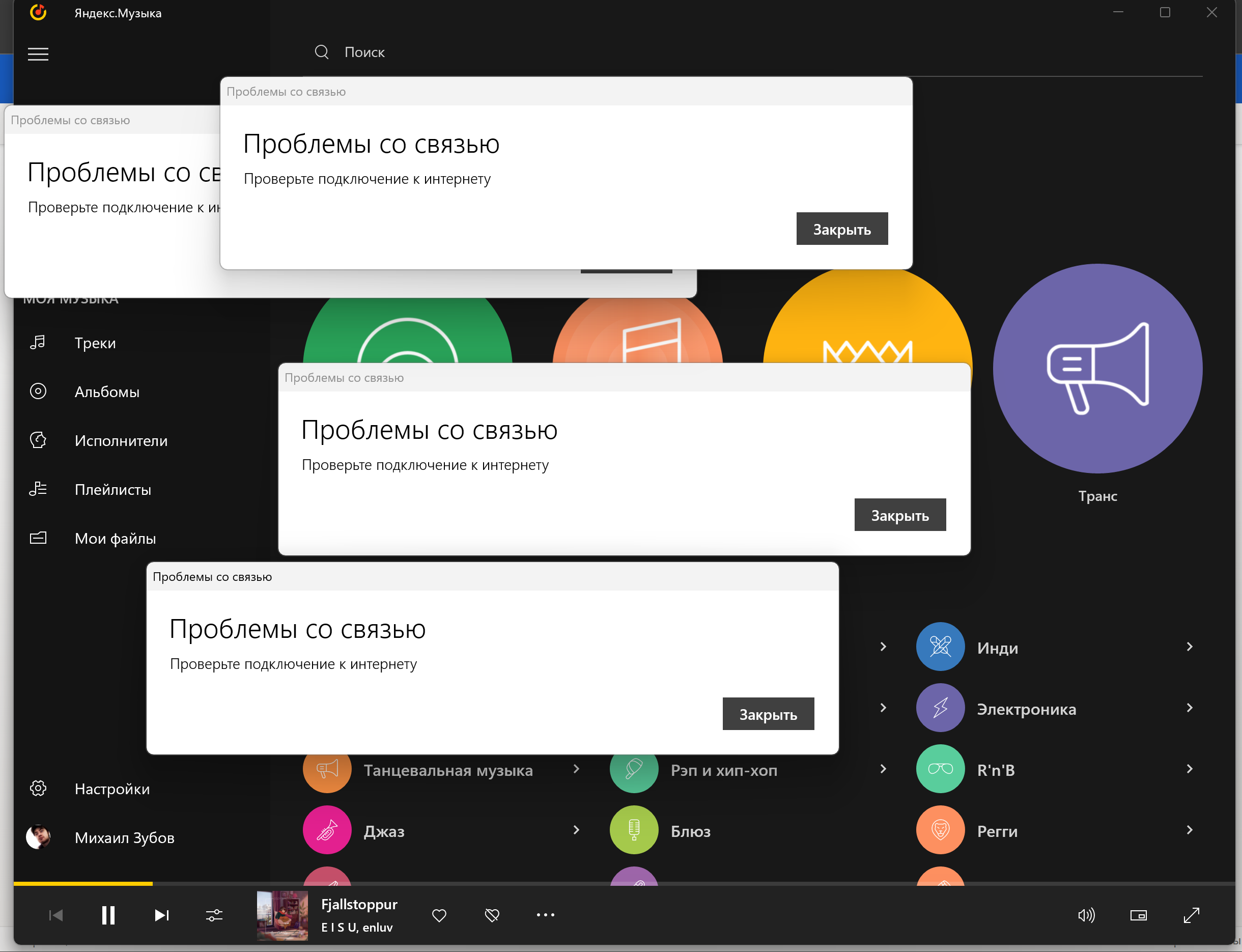Click the Регги lion icon
The image size is (1242, 952).
(x=940, y=830)
